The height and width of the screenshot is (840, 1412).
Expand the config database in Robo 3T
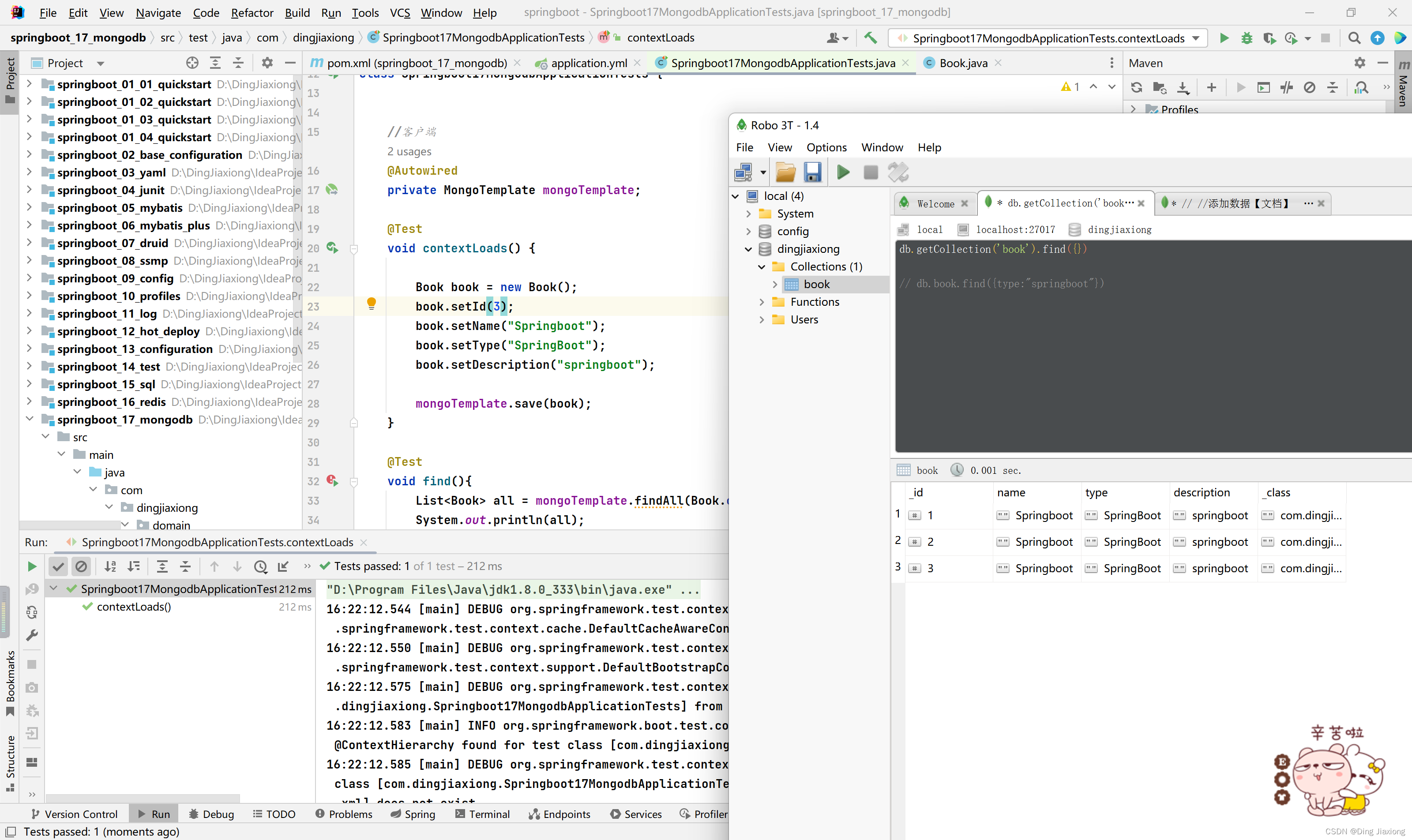tap(748, 232)
